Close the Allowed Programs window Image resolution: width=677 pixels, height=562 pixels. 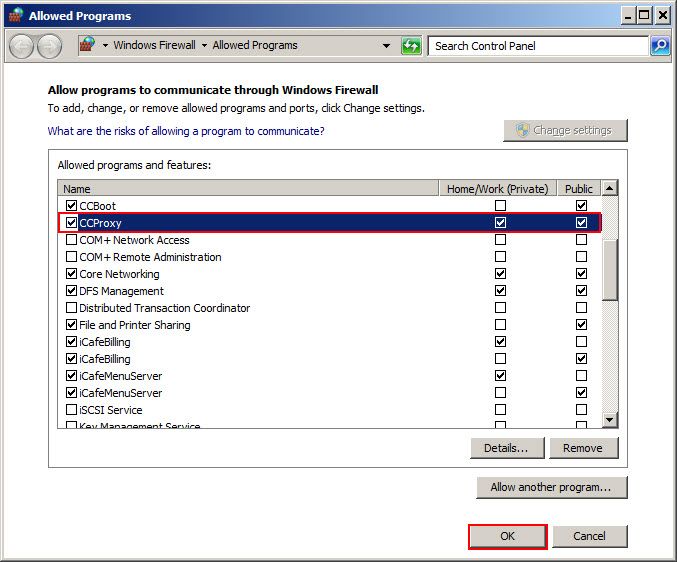click(662, 16)
